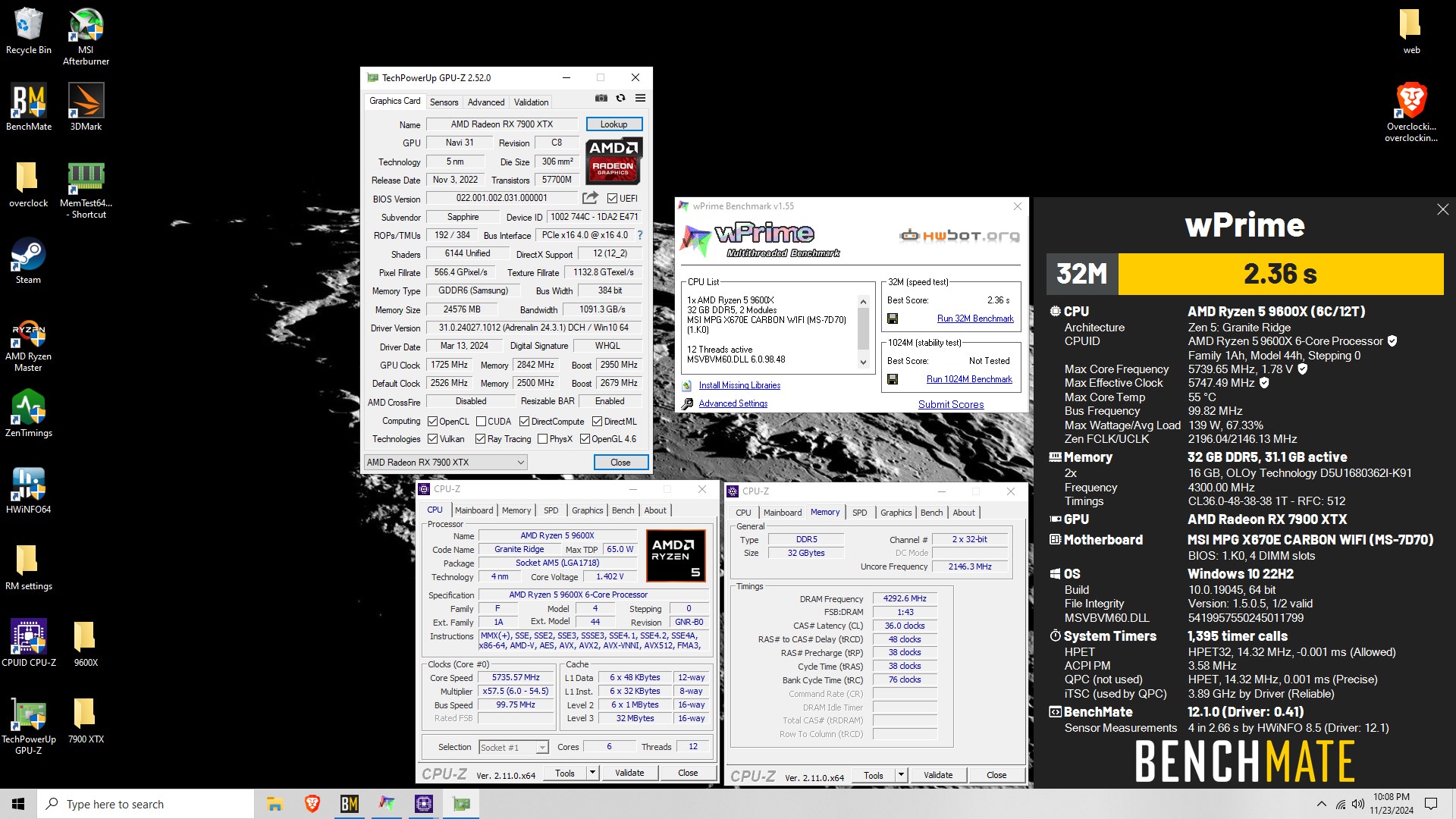Open Advanced Settings link in wPrime
Image resolution: width=1456 pixels, height=819 pixels.
click(x=733, y=403)
